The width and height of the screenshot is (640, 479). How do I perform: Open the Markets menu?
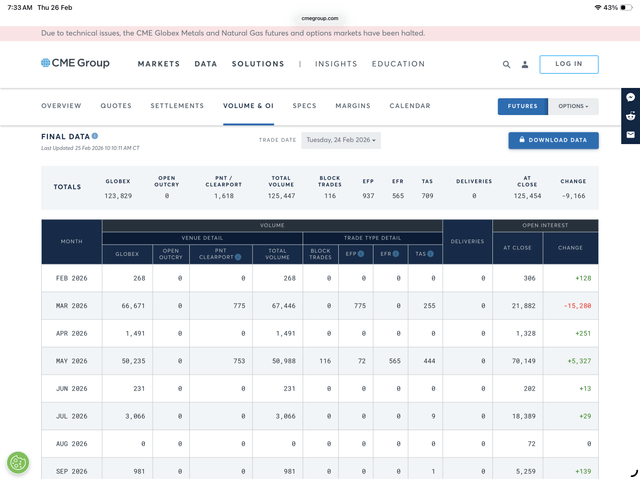[158, 64]
